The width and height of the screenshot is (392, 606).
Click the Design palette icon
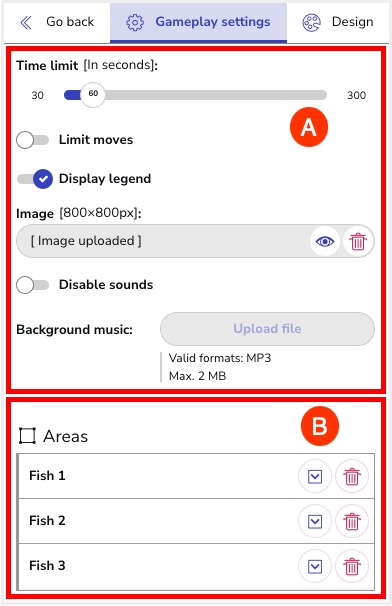point(311,23)
